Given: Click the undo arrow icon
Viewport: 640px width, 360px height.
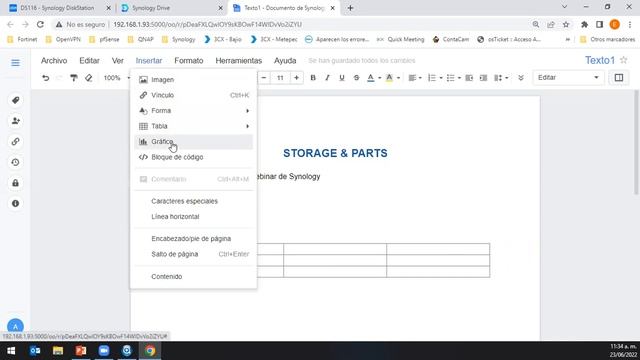Looking at the screenshot, I should tap(45, 78).
